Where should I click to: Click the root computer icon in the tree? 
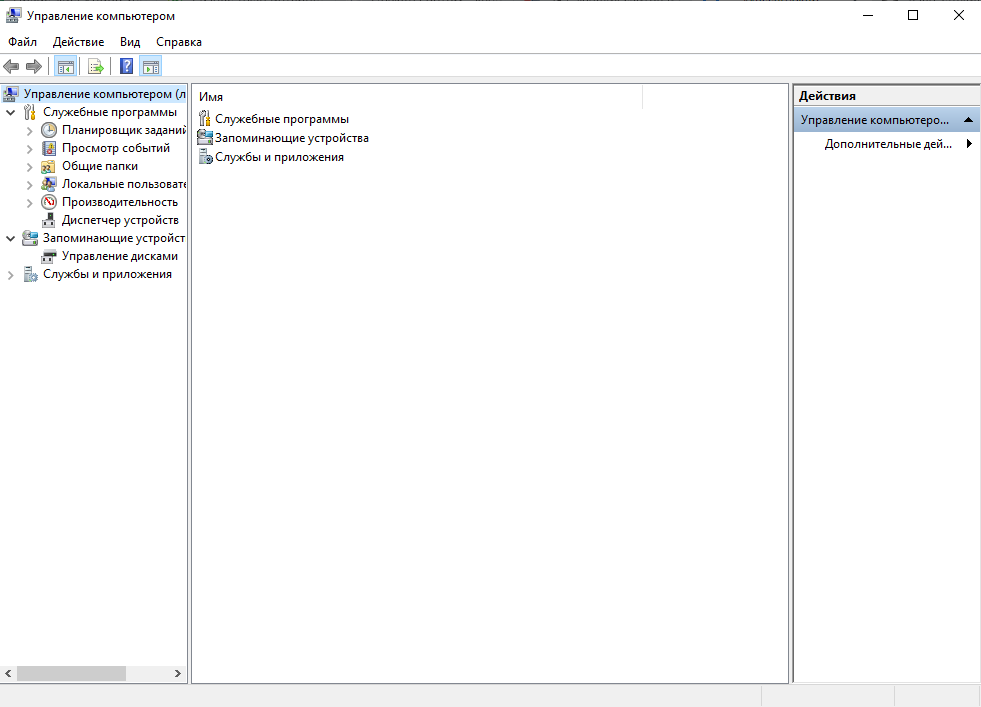[10, 94]
